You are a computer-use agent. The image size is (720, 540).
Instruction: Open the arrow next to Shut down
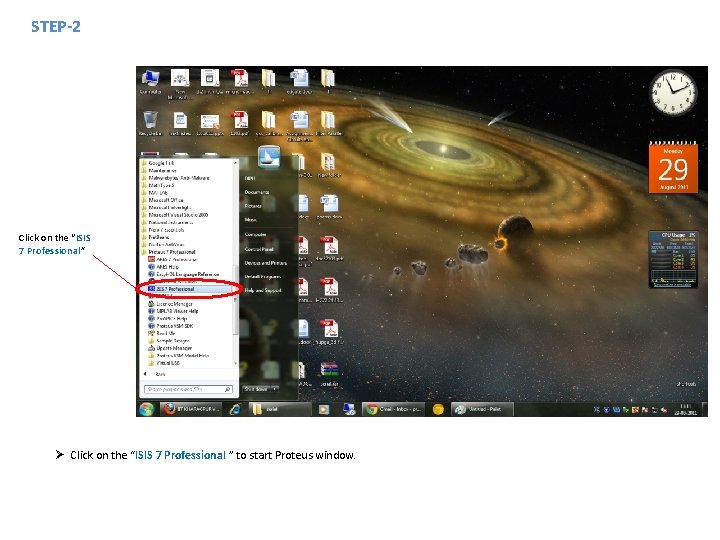tap(275, 389)
